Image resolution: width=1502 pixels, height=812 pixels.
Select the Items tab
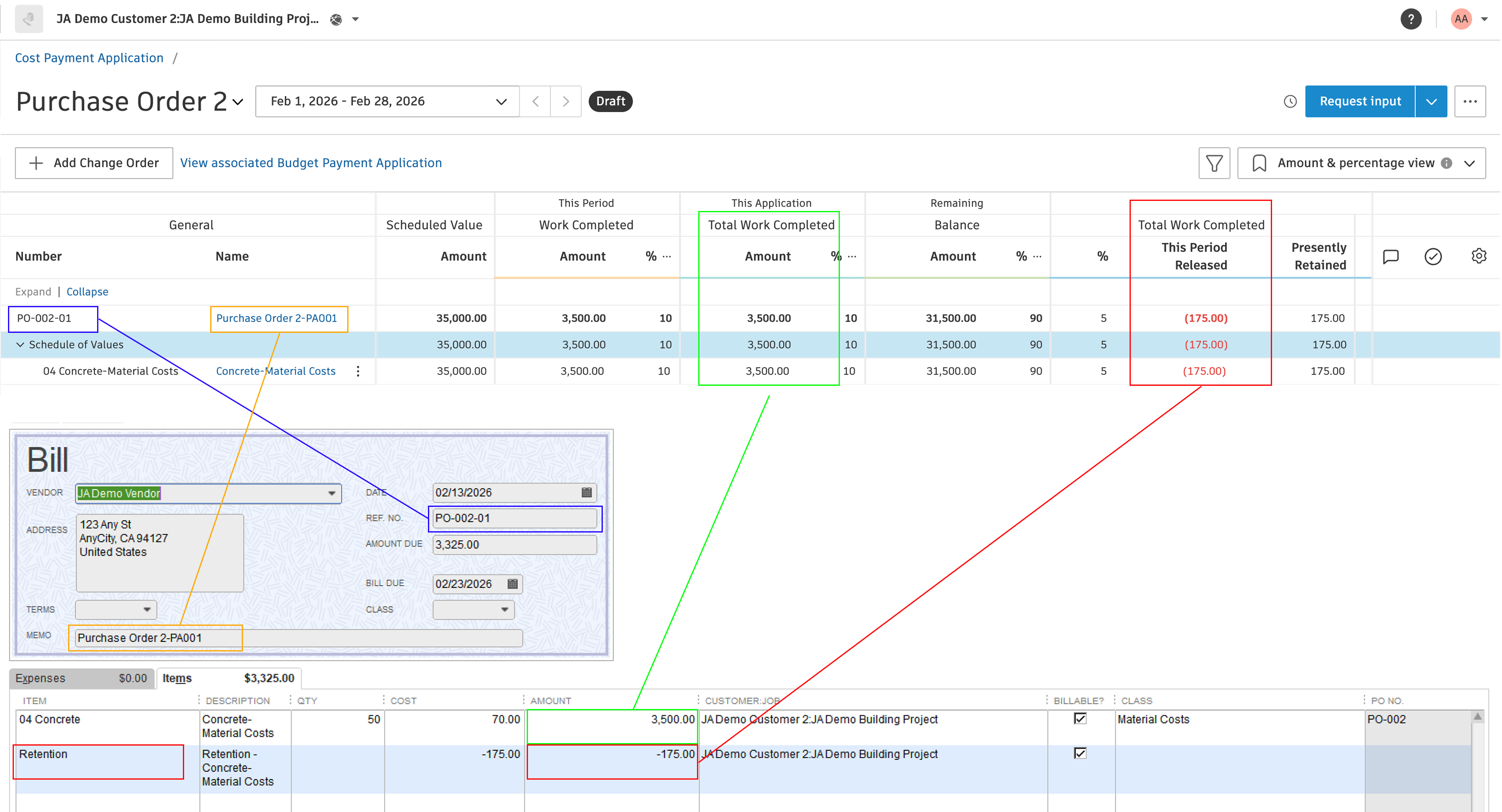coord(177,678)
